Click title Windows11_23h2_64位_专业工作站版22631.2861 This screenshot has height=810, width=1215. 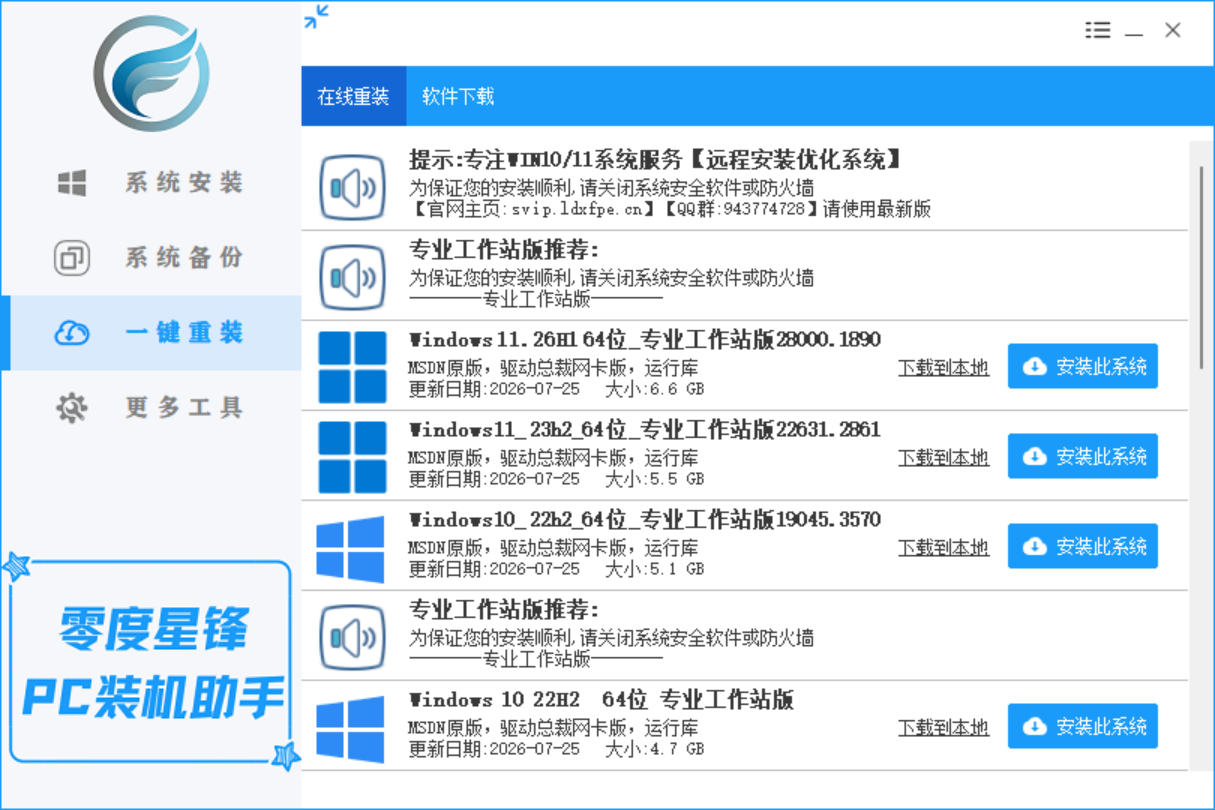pyautogui.click(x=645, y=429)
